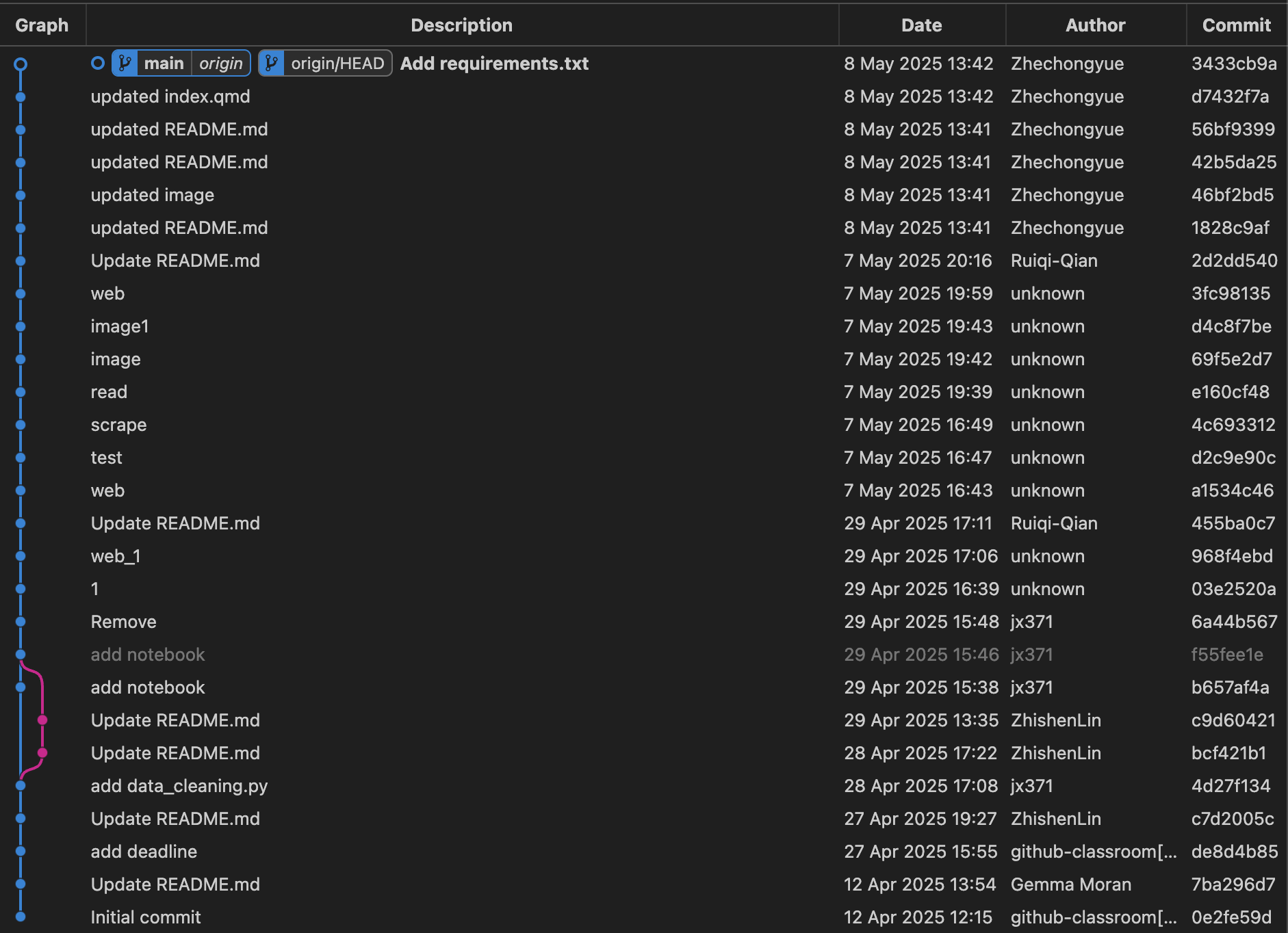Viewport: 1288px width, 933px height.
Task: Click the Commit column header
Action: click(1235, 25)
